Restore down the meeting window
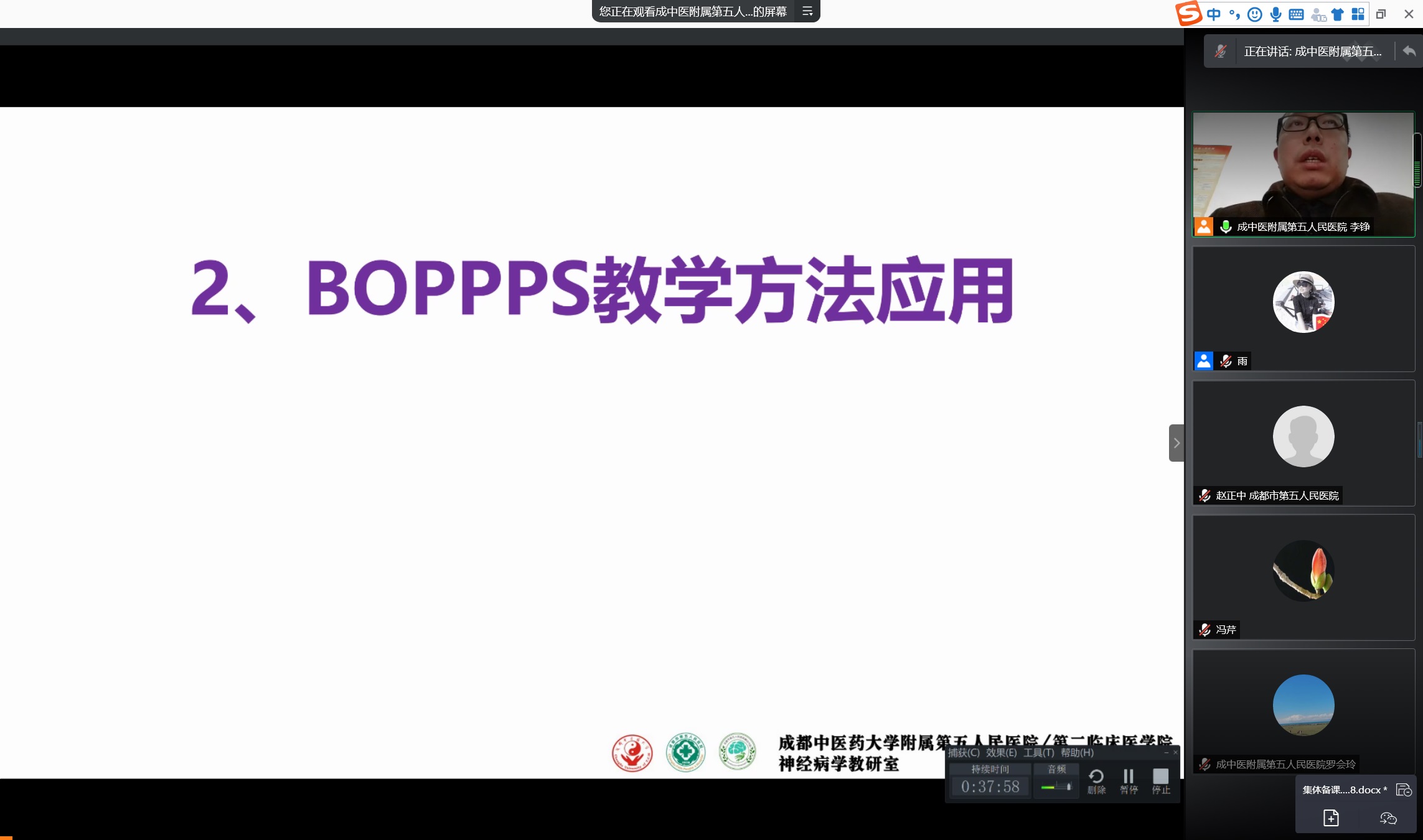Screen dimensions: 1423x840 [1381, 14]
